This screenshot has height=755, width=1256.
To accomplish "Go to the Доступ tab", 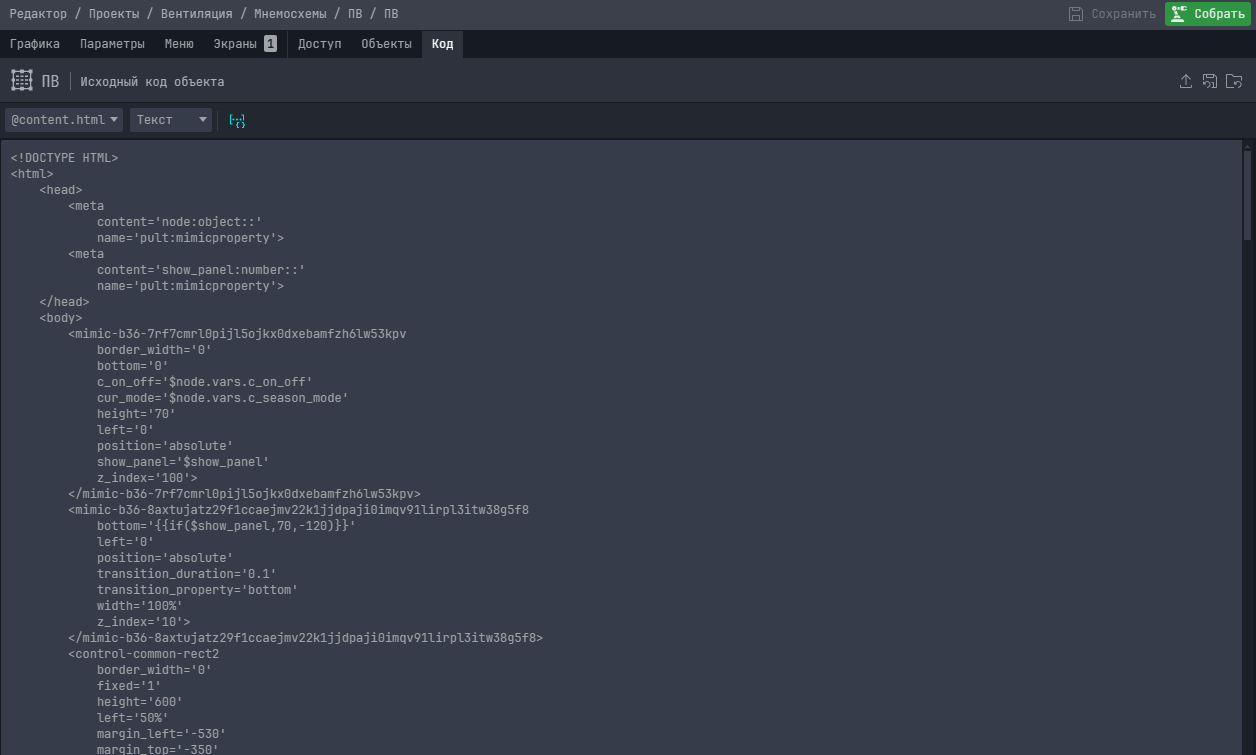I will [x=319, y=44].
